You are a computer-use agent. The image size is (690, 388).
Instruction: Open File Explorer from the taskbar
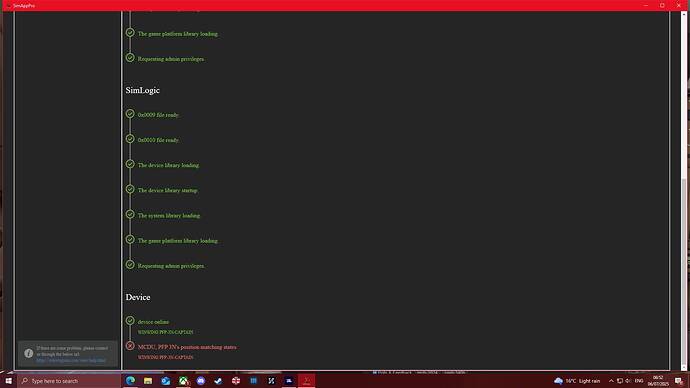pyautogui.click(x=148, y=381)
